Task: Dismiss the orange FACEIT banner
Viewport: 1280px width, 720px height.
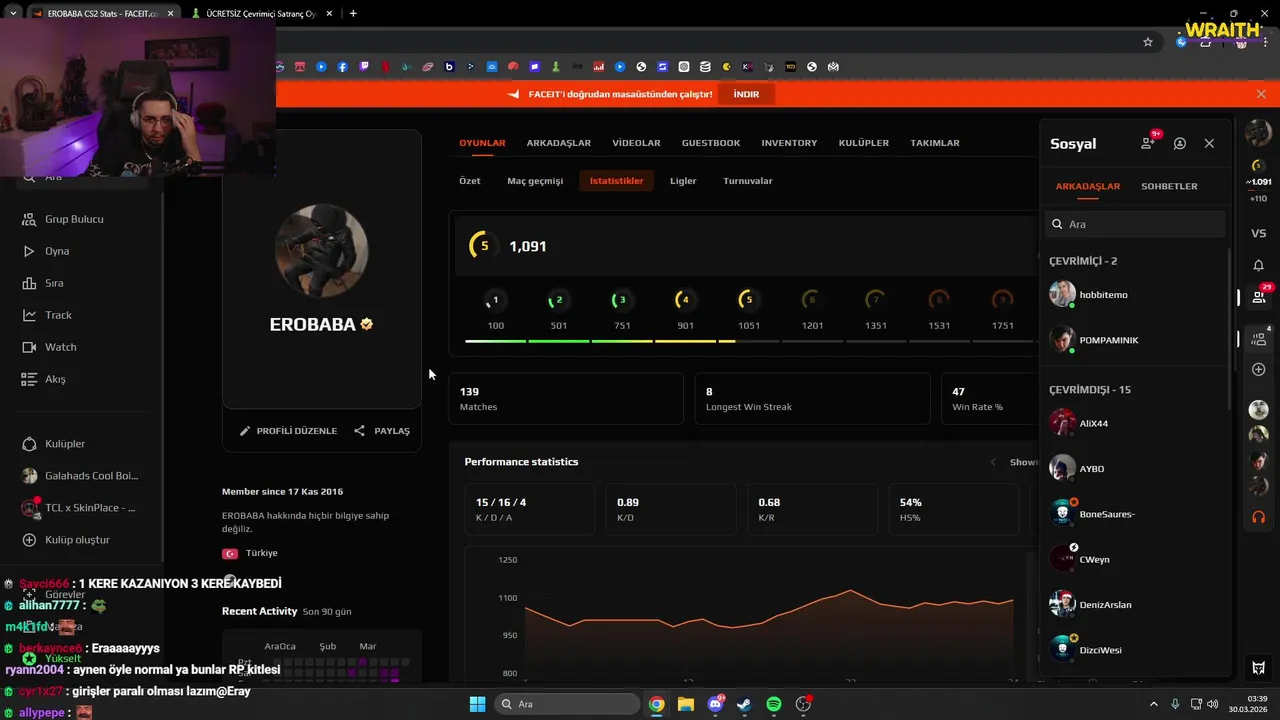Action: [1261, 94]
